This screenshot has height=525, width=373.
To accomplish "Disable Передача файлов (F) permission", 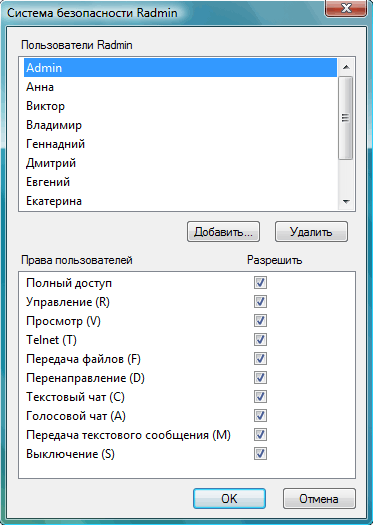I will point(260,359).
